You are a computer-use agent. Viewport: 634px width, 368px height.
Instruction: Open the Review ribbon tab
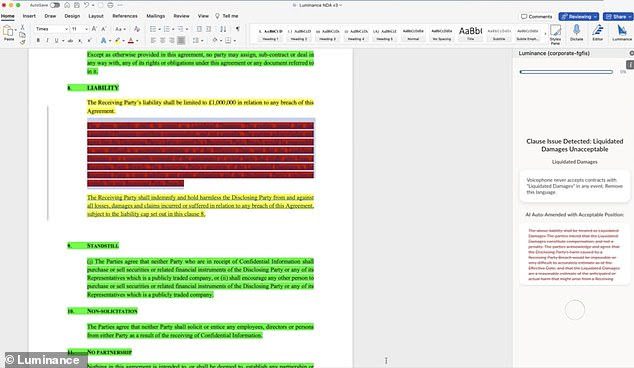pos(182,16)
